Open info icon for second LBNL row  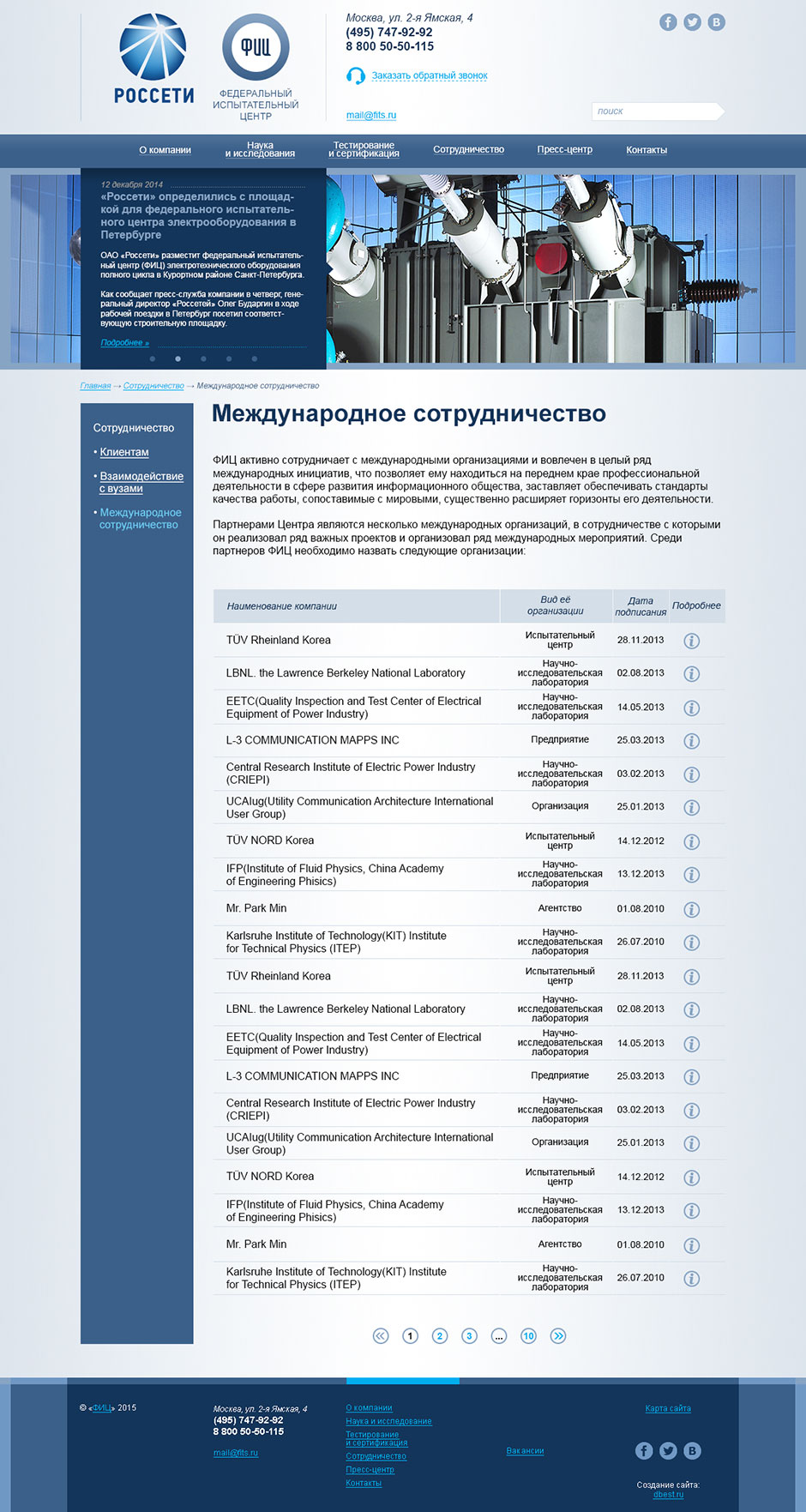click(x=691, y=1010)
